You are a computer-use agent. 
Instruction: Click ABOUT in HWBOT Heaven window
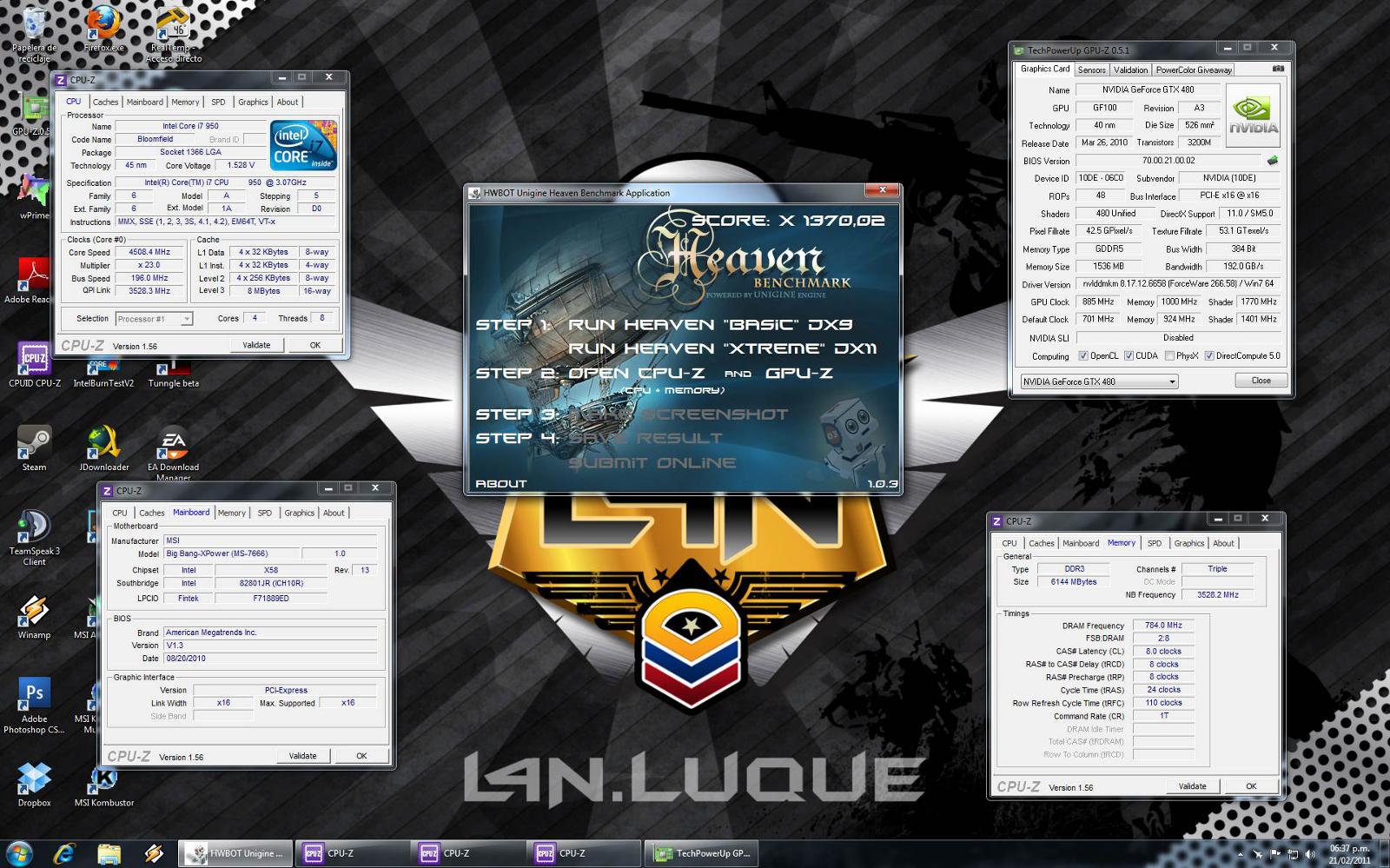(x=500, y=484)
